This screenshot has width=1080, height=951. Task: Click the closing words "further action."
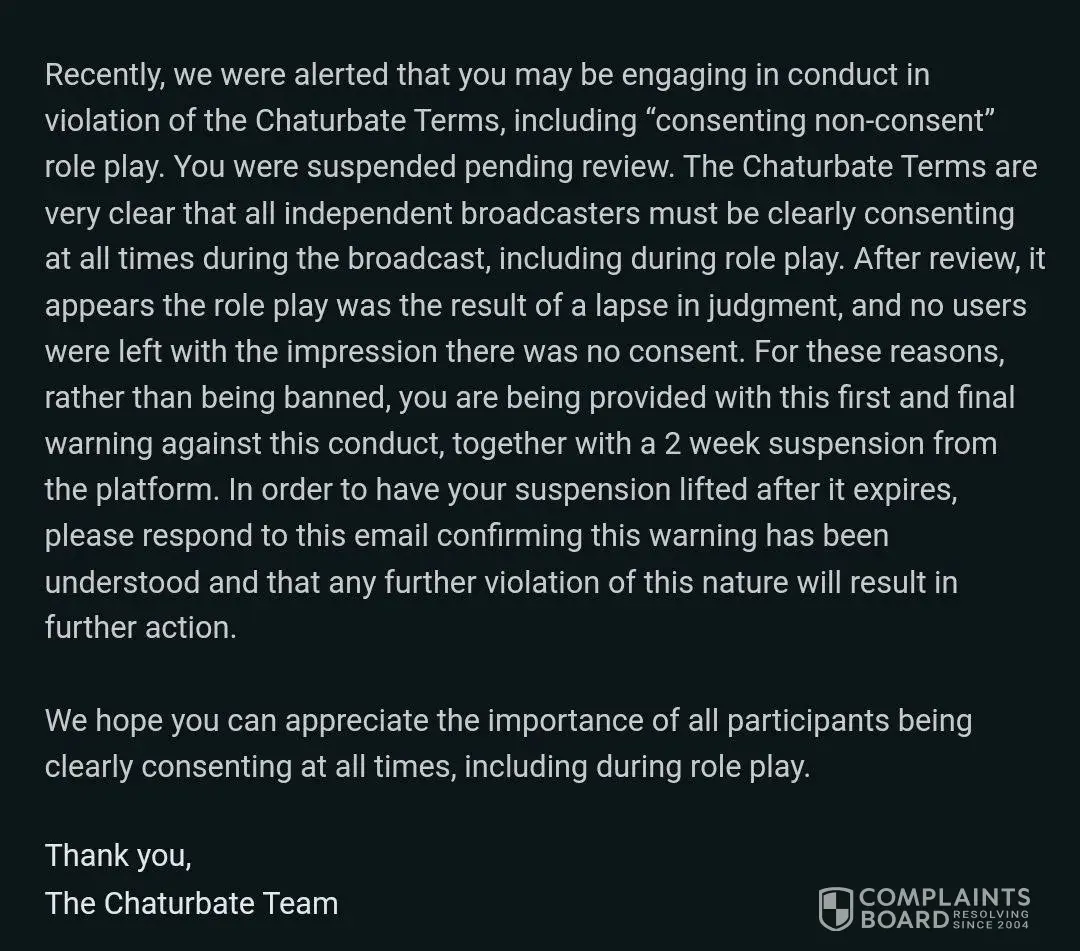click(x=141, y=628)
